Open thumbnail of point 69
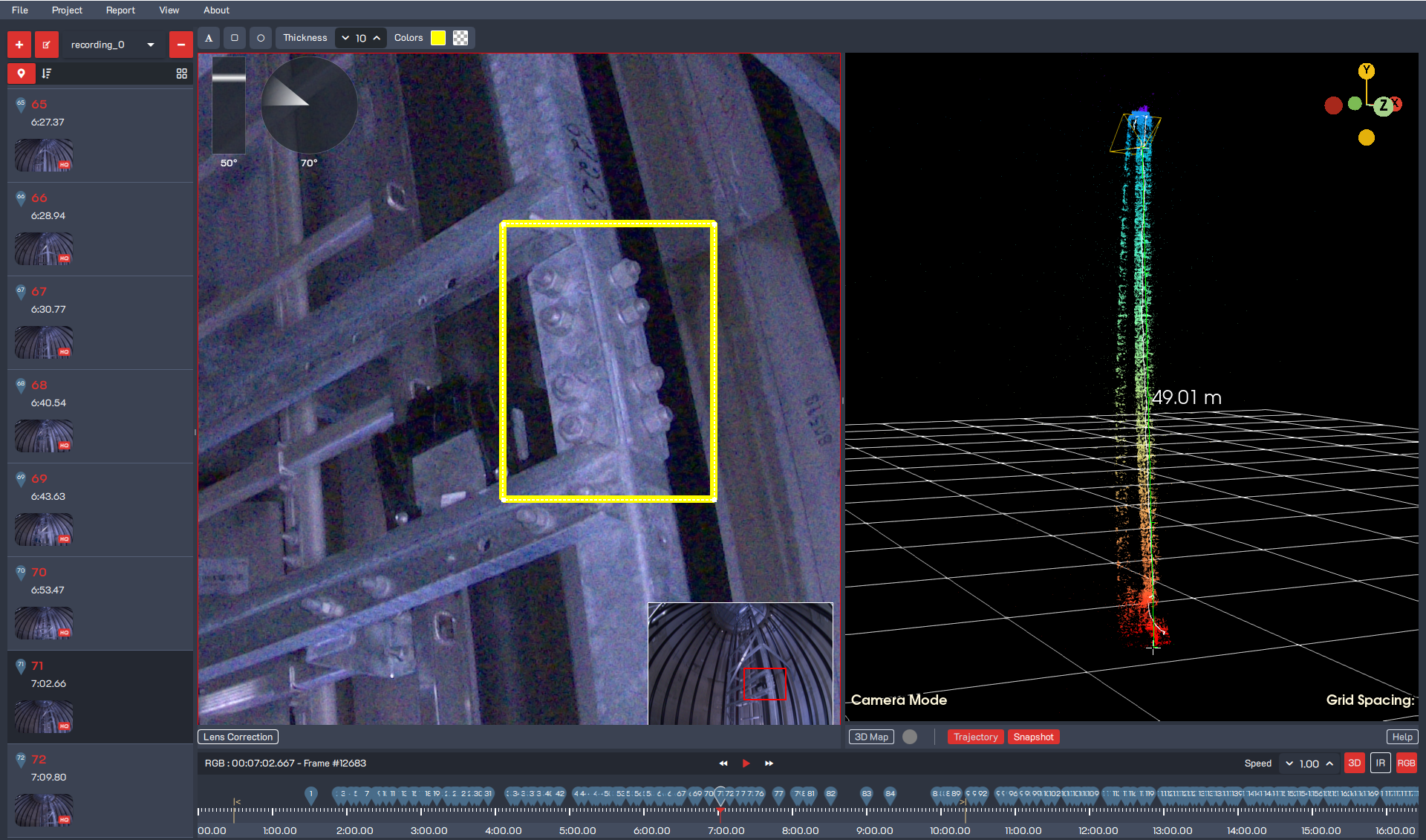The image size is (1426, 840). coord(44,529)
